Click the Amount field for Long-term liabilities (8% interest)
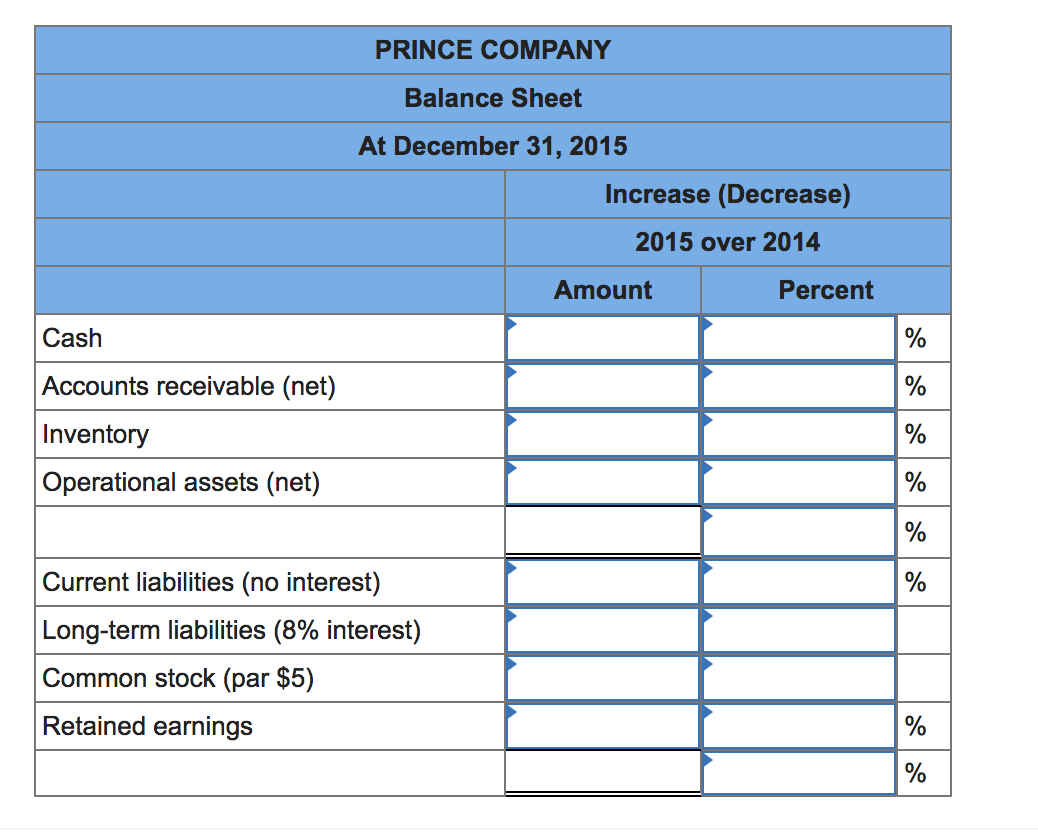This screenshot has width=1038, height=834. coord(603,630)
